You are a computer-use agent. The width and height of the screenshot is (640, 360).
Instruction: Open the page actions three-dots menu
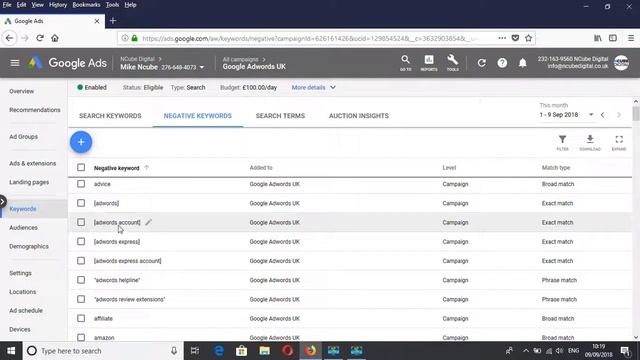click(502, 38)
